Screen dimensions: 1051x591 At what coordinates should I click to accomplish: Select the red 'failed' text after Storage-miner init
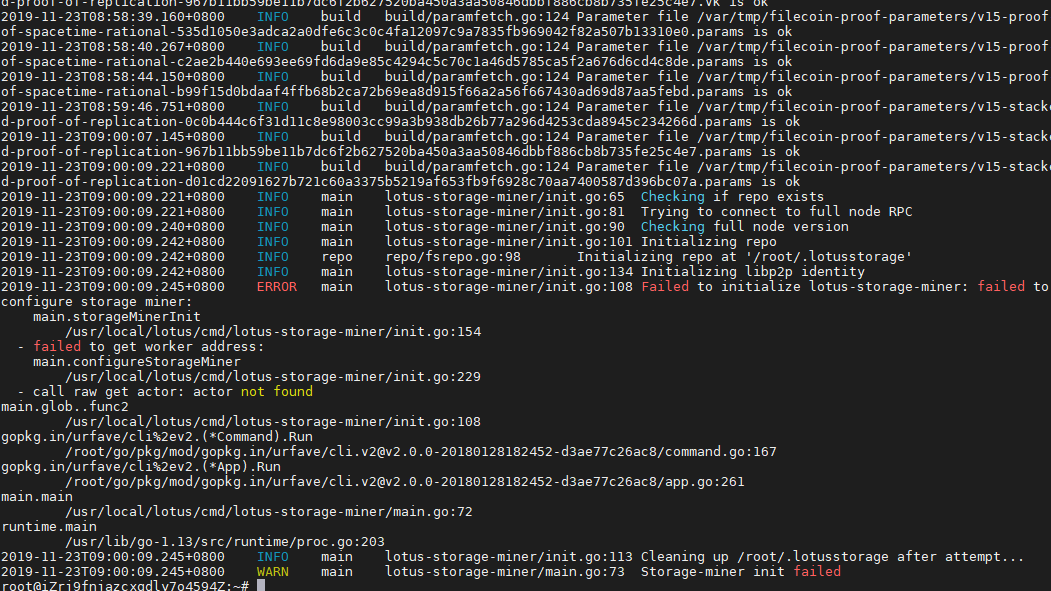click(x=815, y=571)
